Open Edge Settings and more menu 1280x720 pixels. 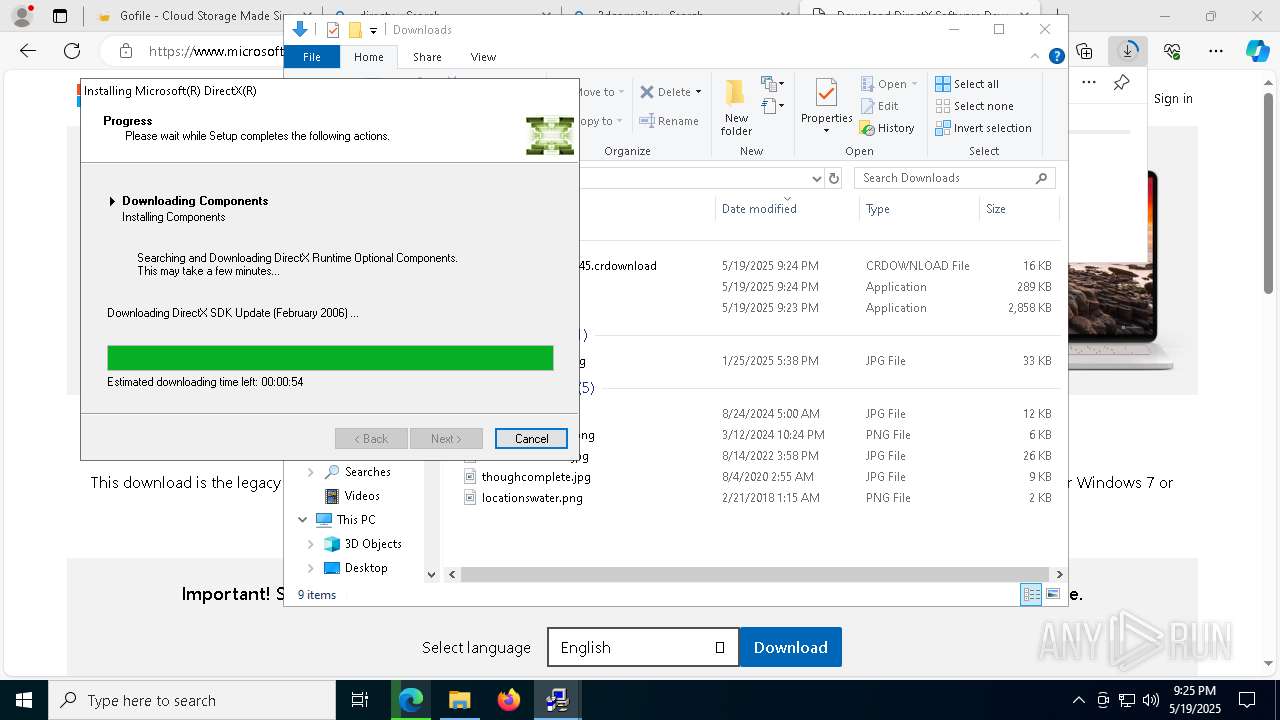click(1216, 51)
